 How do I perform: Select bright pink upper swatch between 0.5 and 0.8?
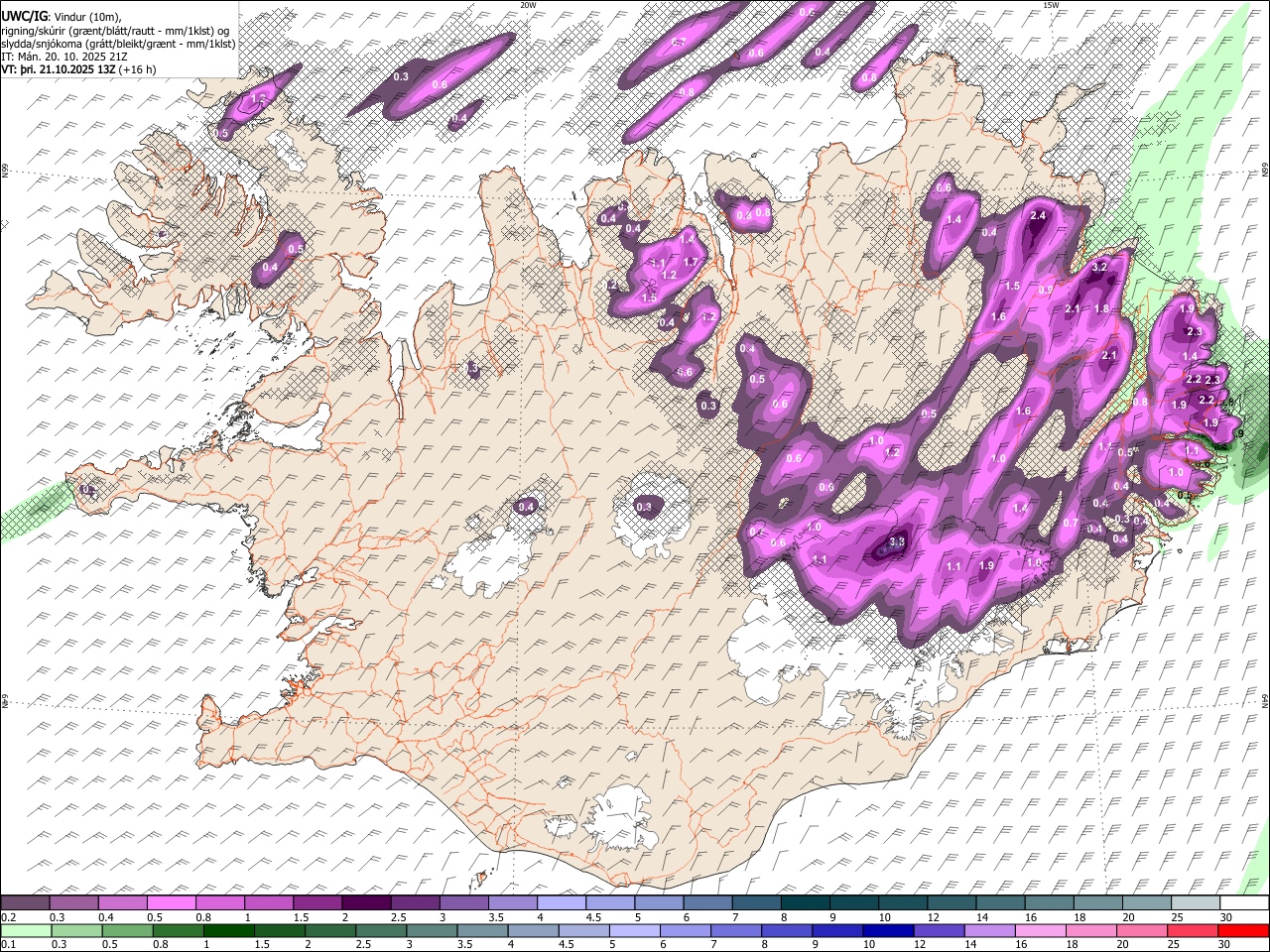[171, 902]
